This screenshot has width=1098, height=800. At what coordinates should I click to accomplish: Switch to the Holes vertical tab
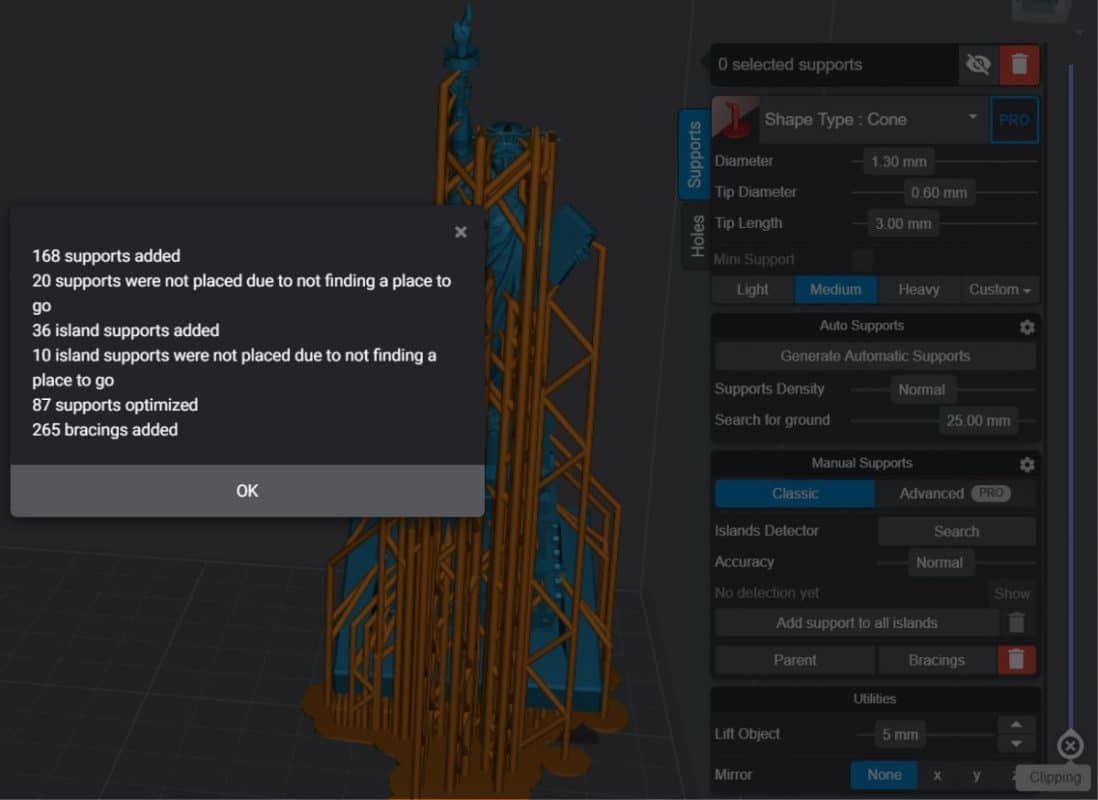pyautogui.click(x=697, y=236)
